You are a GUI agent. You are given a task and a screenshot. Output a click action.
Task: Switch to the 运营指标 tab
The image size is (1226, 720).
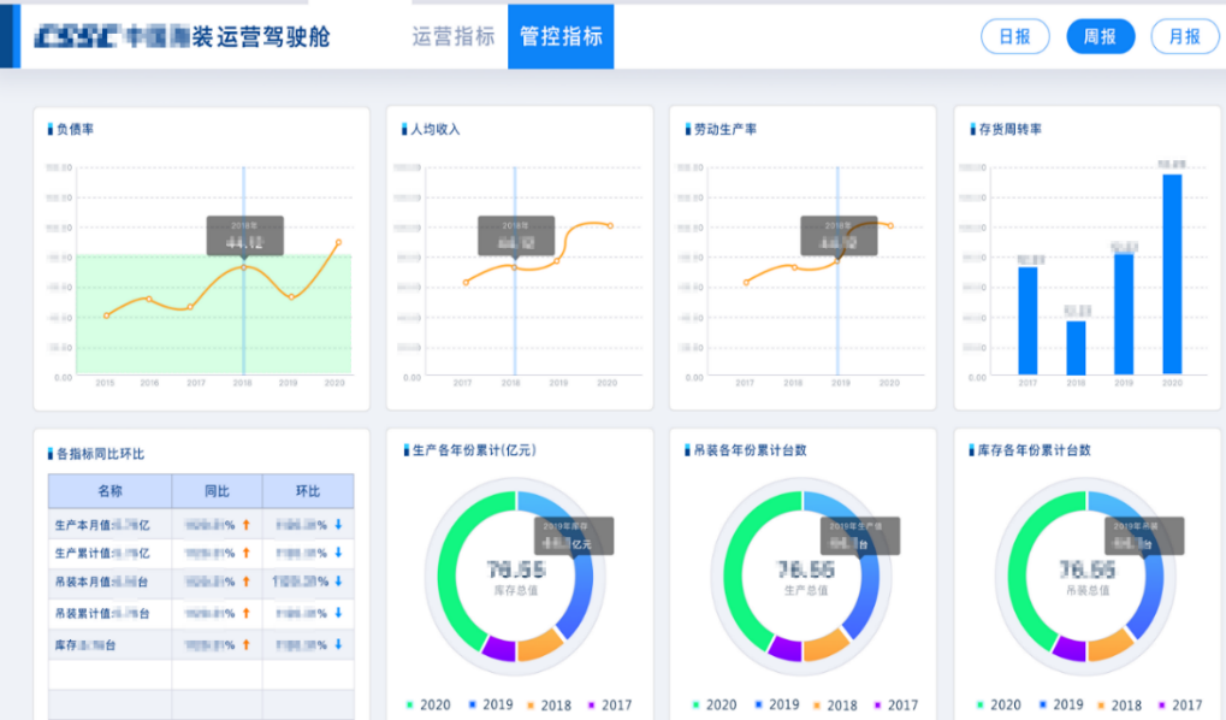pos(453,37)
